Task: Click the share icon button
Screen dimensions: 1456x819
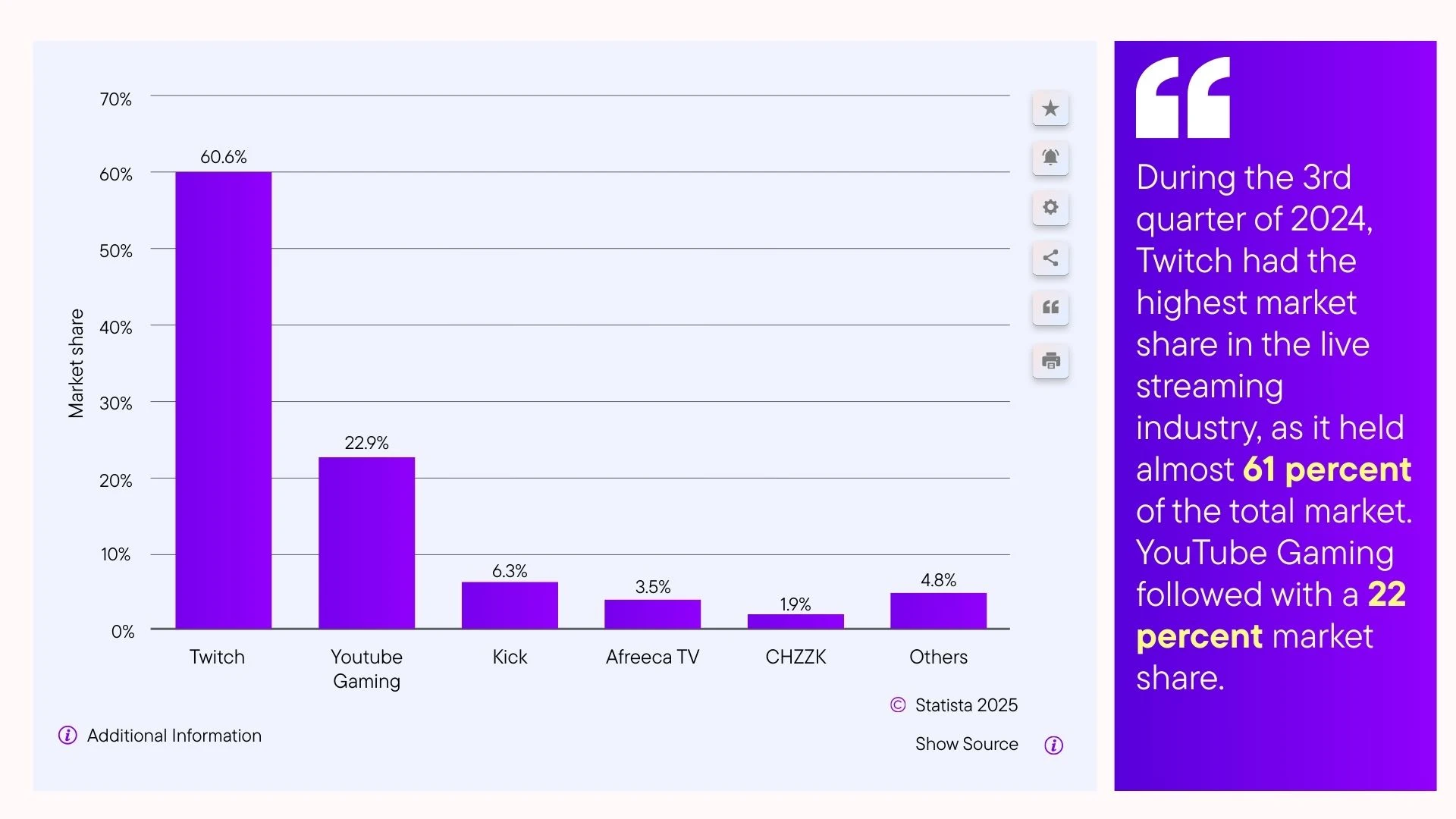Action: (1050, 258)
